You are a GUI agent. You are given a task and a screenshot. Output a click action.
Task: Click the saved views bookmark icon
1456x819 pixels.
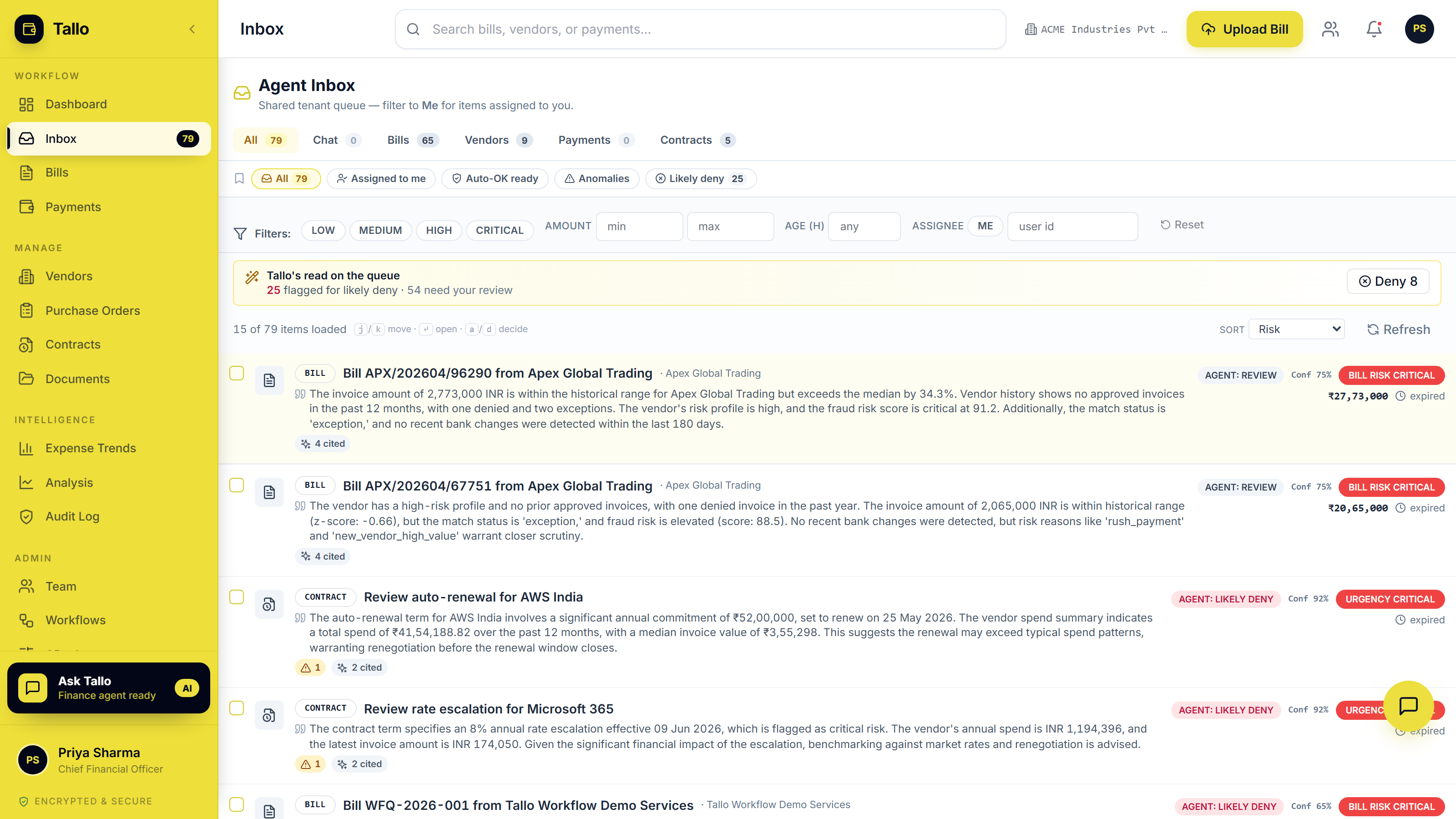pyautogui.click(x=239, y=179)
